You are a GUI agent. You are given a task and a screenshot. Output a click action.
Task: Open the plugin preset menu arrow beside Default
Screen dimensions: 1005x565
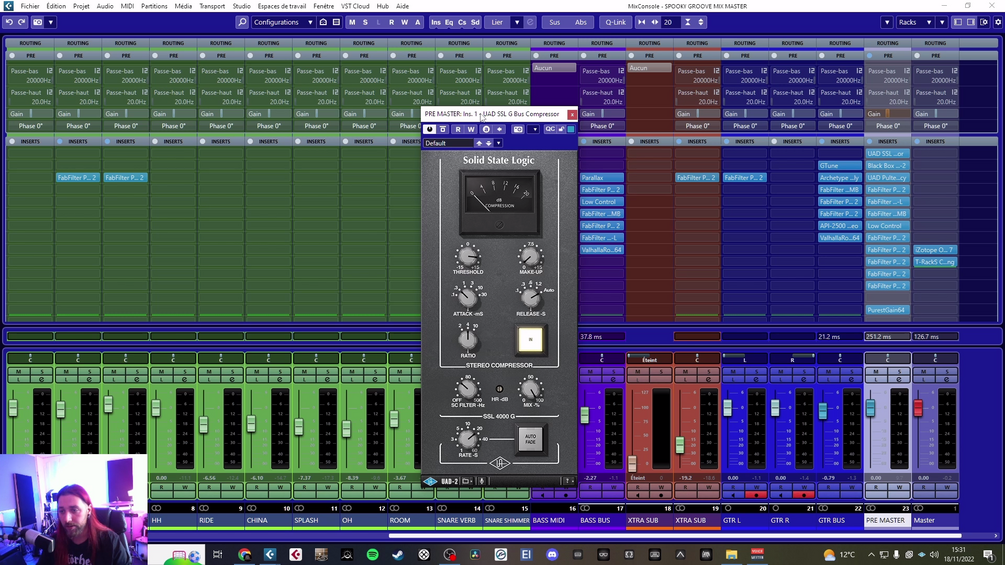coord(498,143)
